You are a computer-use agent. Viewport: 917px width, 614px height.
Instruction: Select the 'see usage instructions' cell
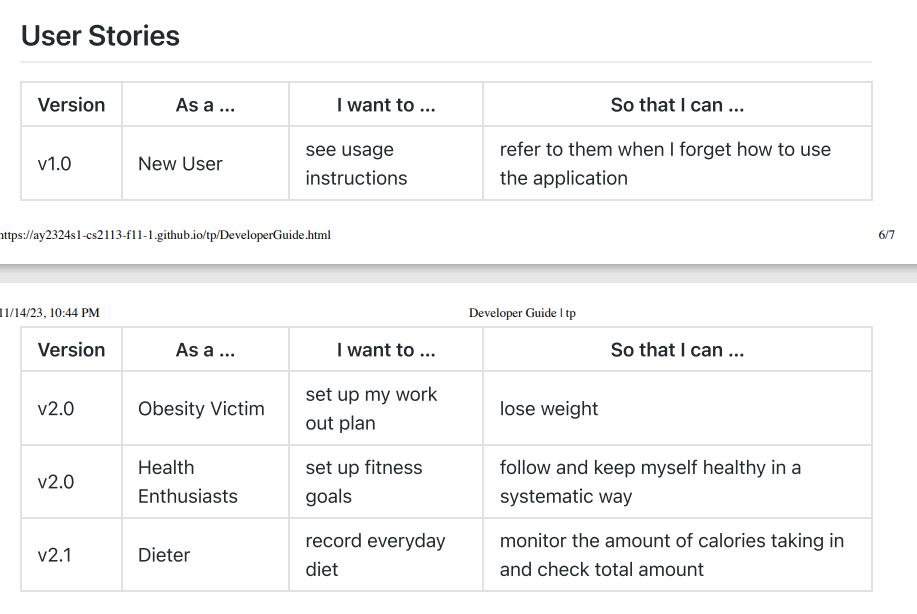click(x=356, y=164)
